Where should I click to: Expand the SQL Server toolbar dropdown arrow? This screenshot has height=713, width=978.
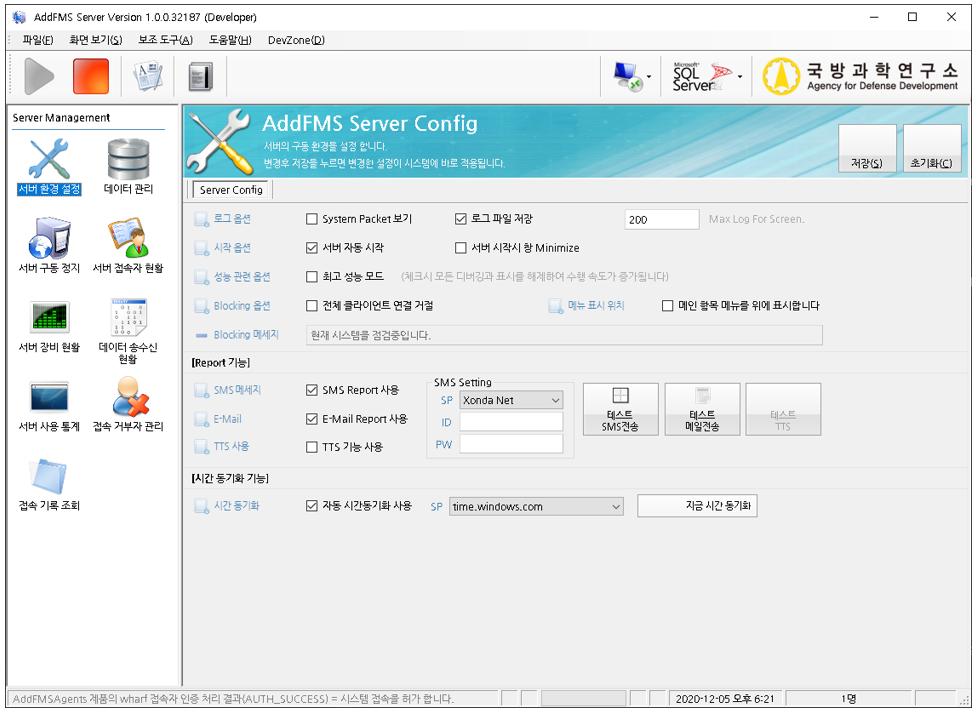[x=740, y=77]
